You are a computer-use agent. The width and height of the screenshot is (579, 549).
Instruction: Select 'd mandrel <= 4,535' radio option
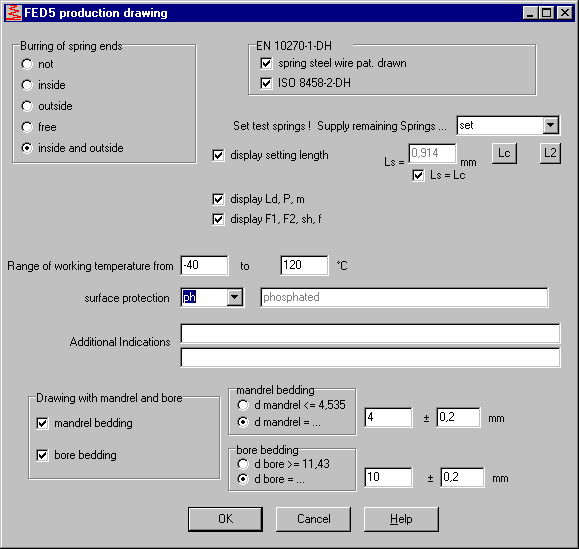(x=243, y=405)
